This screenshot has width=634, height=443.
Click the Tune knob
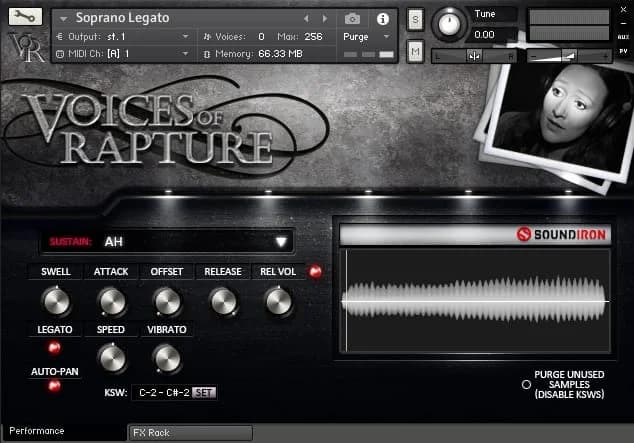coord(449,24)
